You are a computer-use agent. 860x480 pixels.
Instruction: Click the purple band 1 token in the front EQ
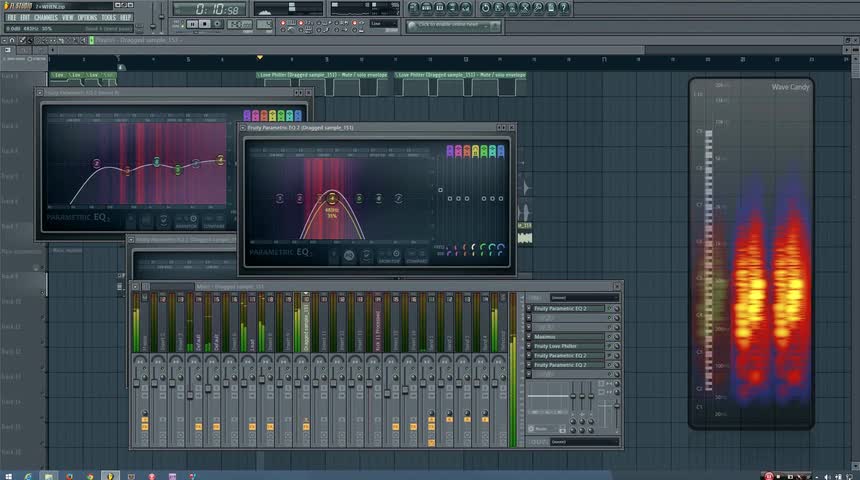[451, 151]
